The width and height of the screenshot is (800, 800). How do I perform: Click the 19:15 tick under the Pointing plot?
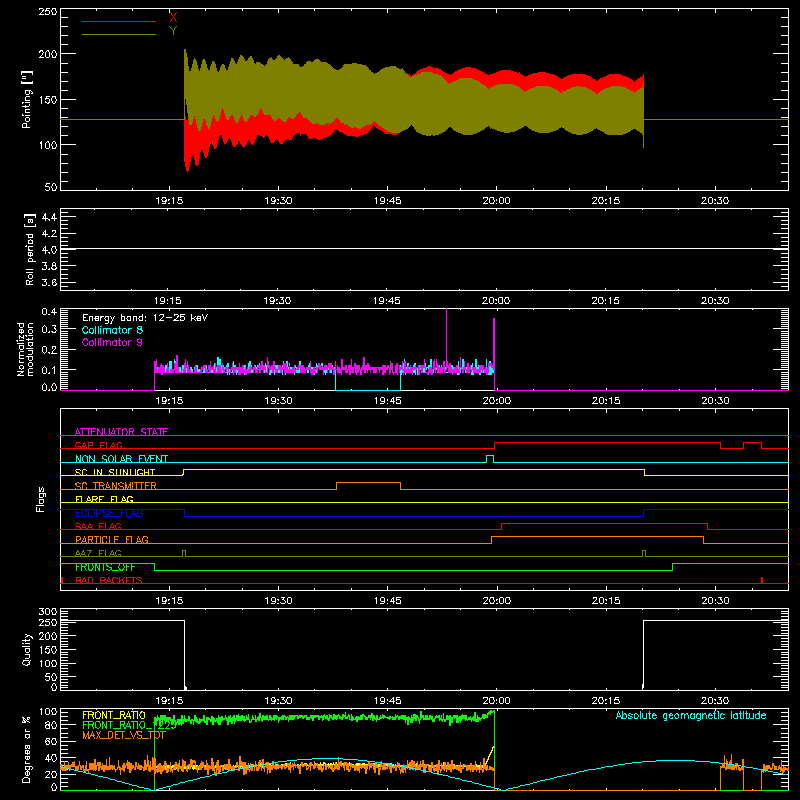169,201
